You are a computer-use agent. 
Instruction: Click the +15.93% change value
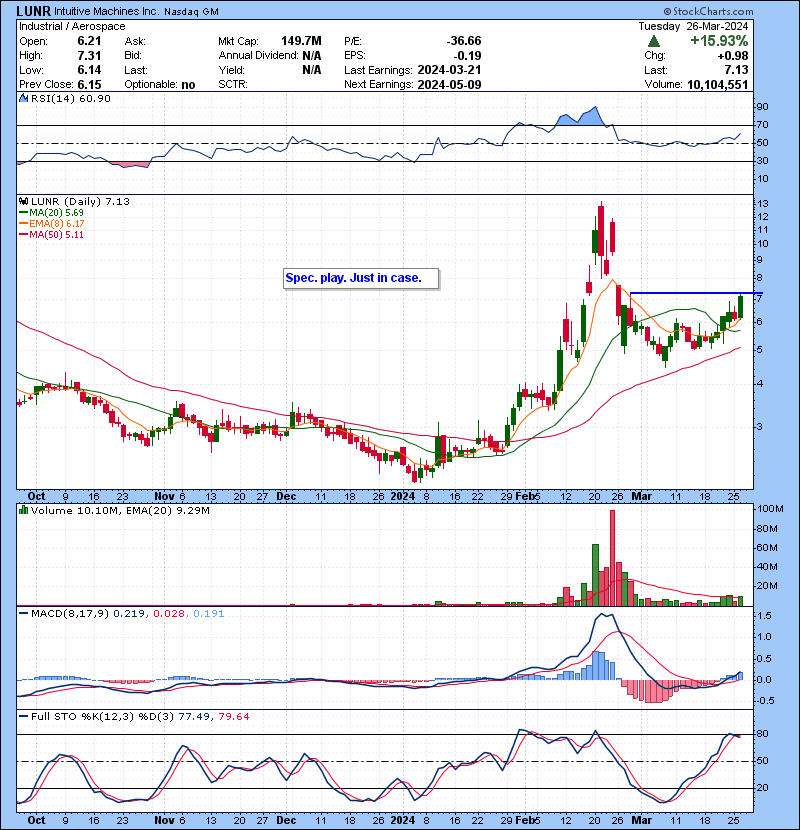718,41
